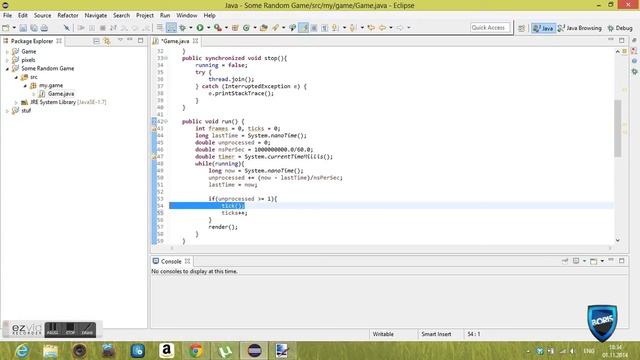Toggle Block Selection Mode toolbar button
Screen dimensions: 640x360
(314, 28)
